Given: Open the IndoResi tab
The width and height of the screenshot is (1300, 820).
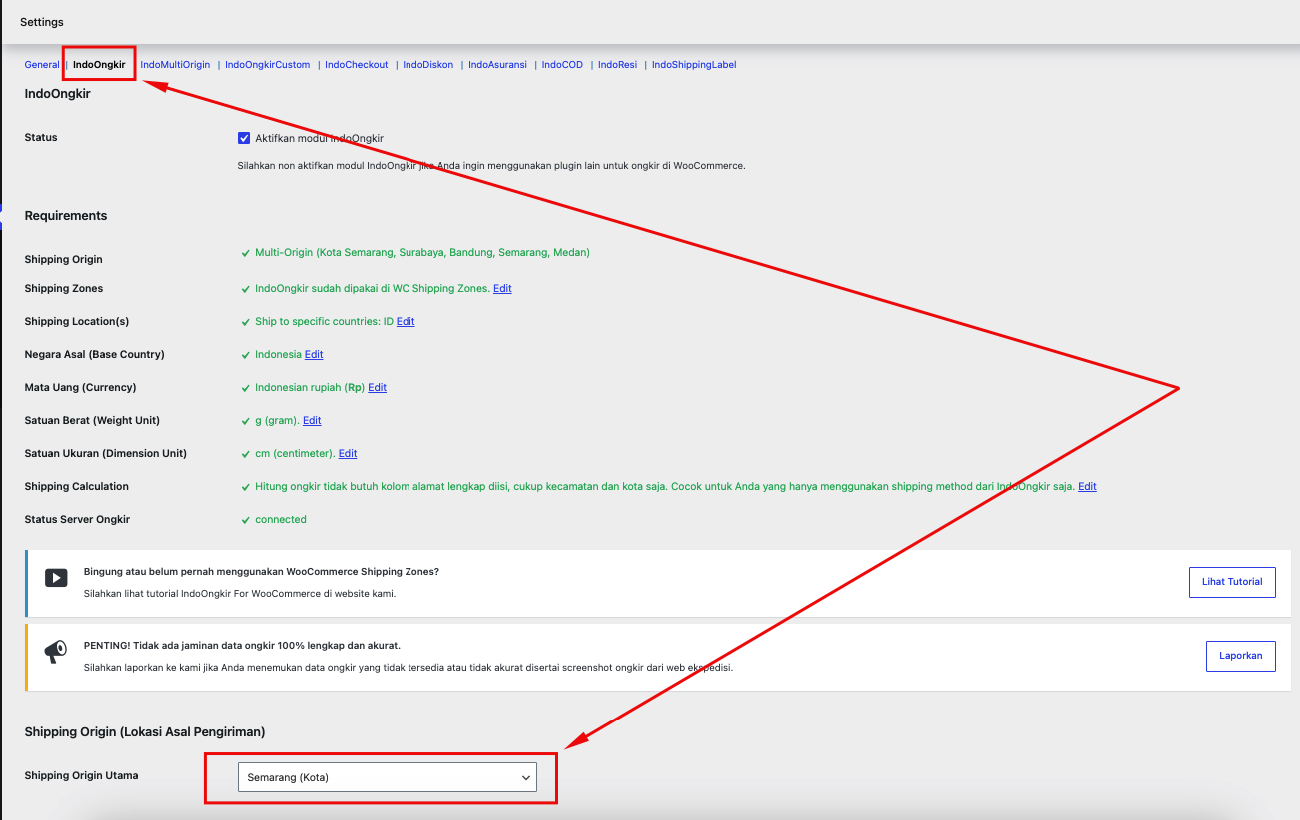Looking at the screenshot, I should point(617,65).
